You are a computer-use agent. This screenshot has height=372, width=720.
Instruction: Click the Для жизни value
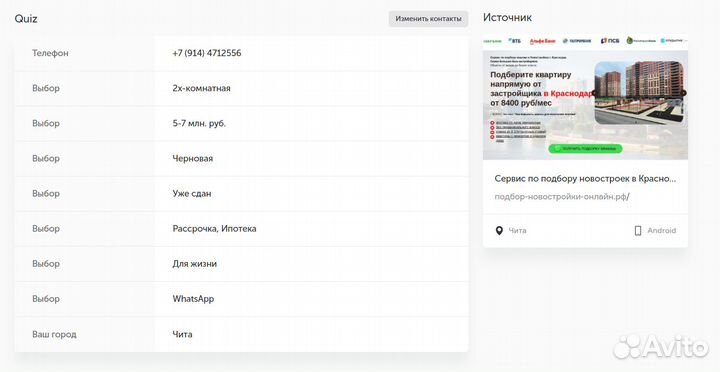[x=194, y=264]
